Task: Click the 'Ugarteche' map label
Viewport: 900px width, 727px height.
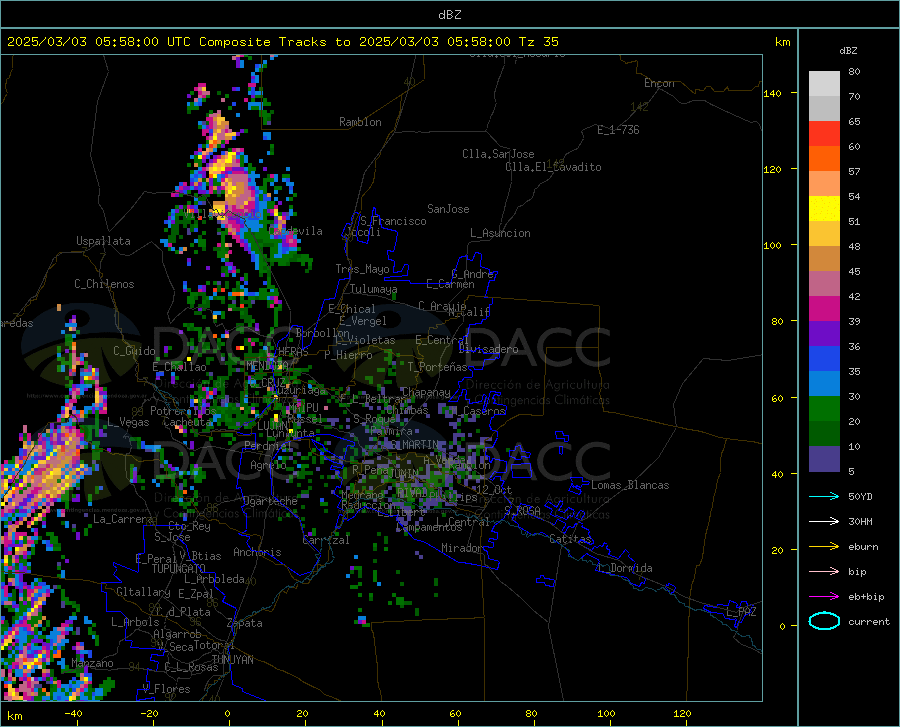Action: tap(270, 501)
